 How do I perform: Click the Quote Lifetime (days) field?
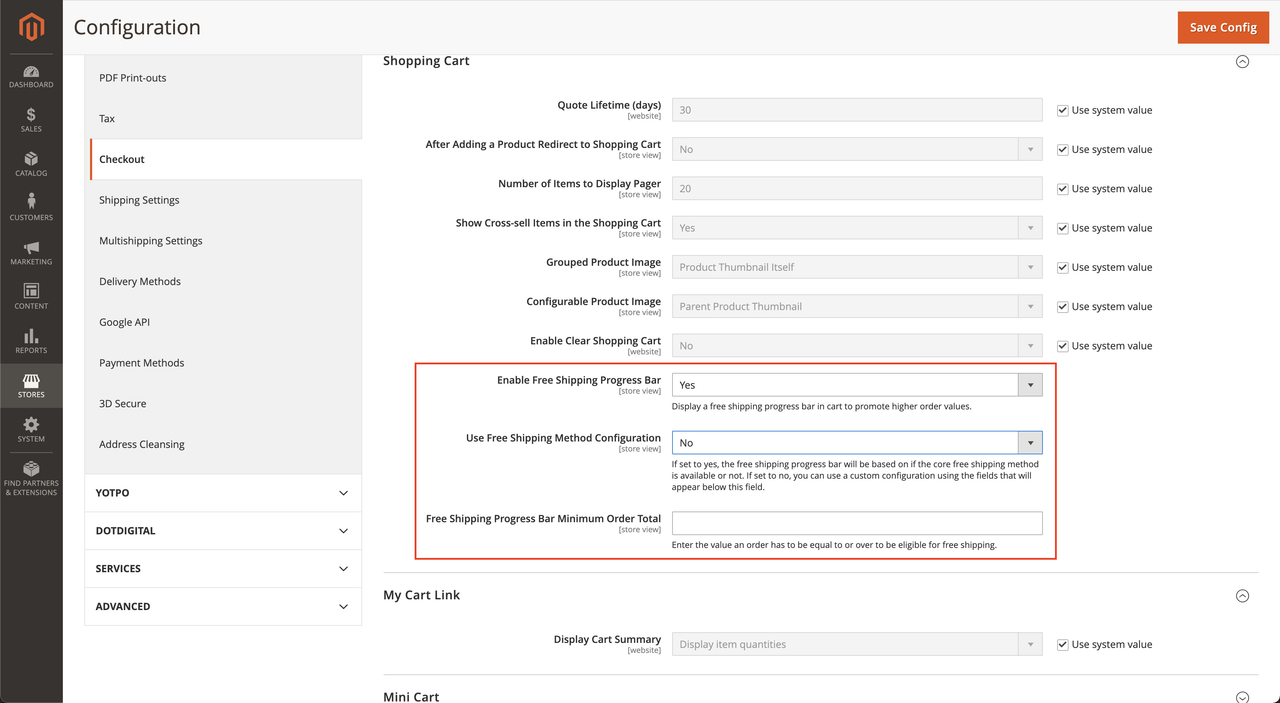[857, 110]
